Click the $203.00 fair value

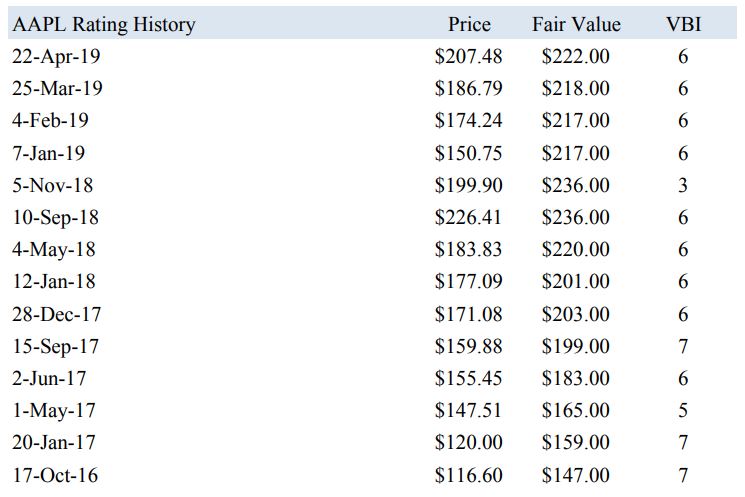[x=576, y=314]
